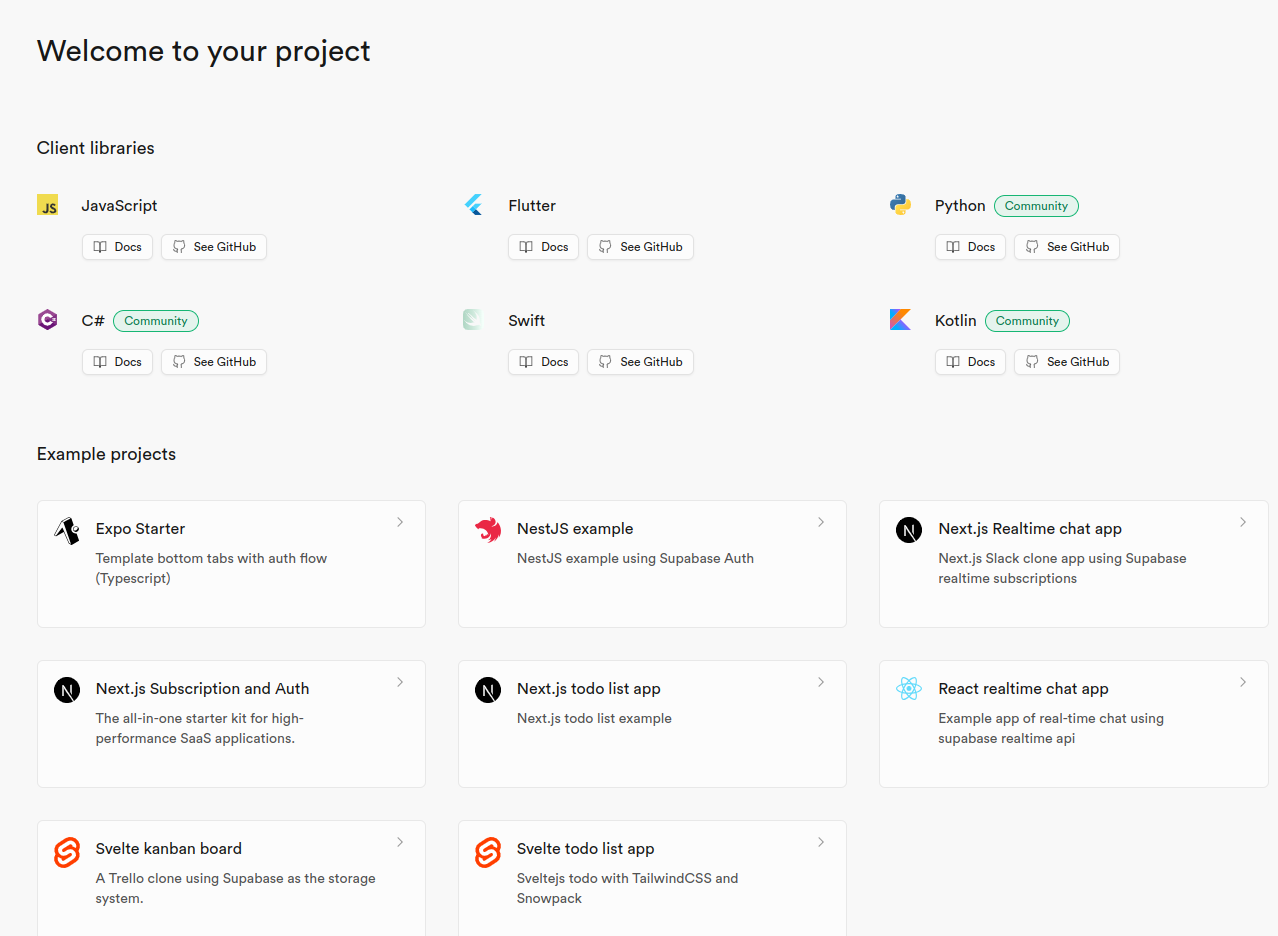
Task: Open Docs for JavaScript library
Action: coord(117,247)
